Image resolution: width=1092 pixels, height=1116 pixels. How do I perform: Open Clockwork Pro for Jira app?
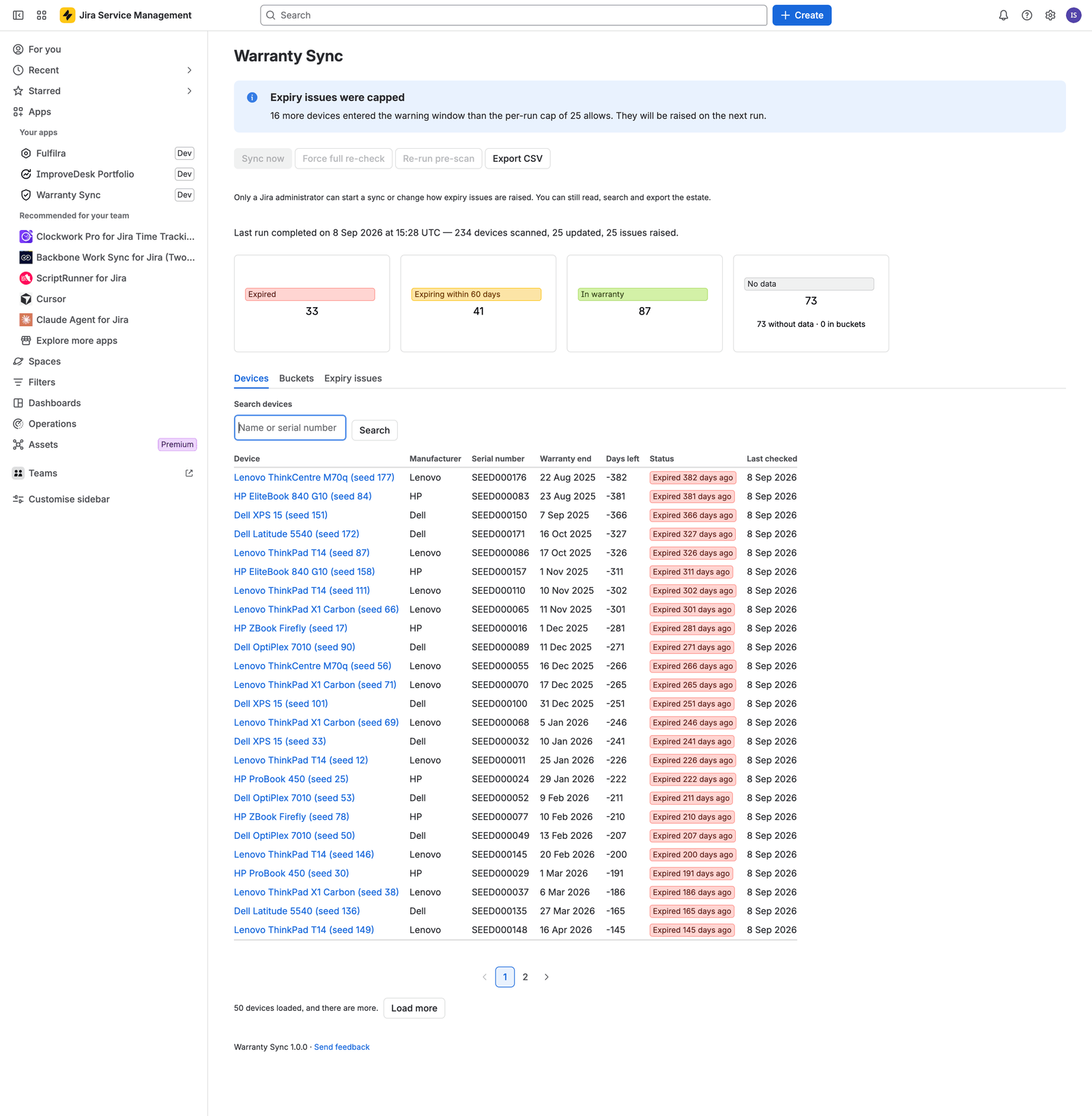(x=106, y=236)
